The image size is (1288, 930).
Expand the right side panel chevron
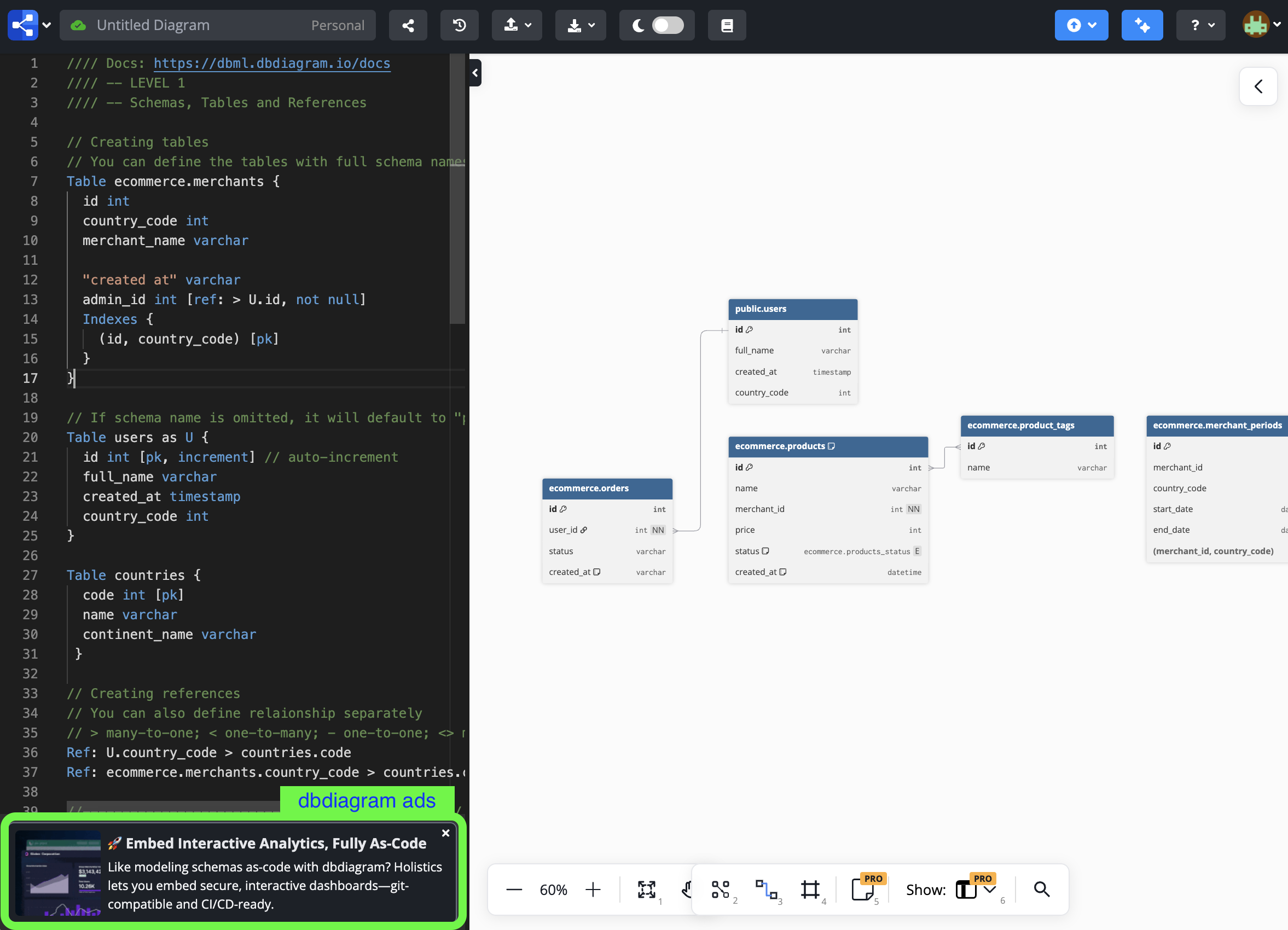(x=1258, y=86)
